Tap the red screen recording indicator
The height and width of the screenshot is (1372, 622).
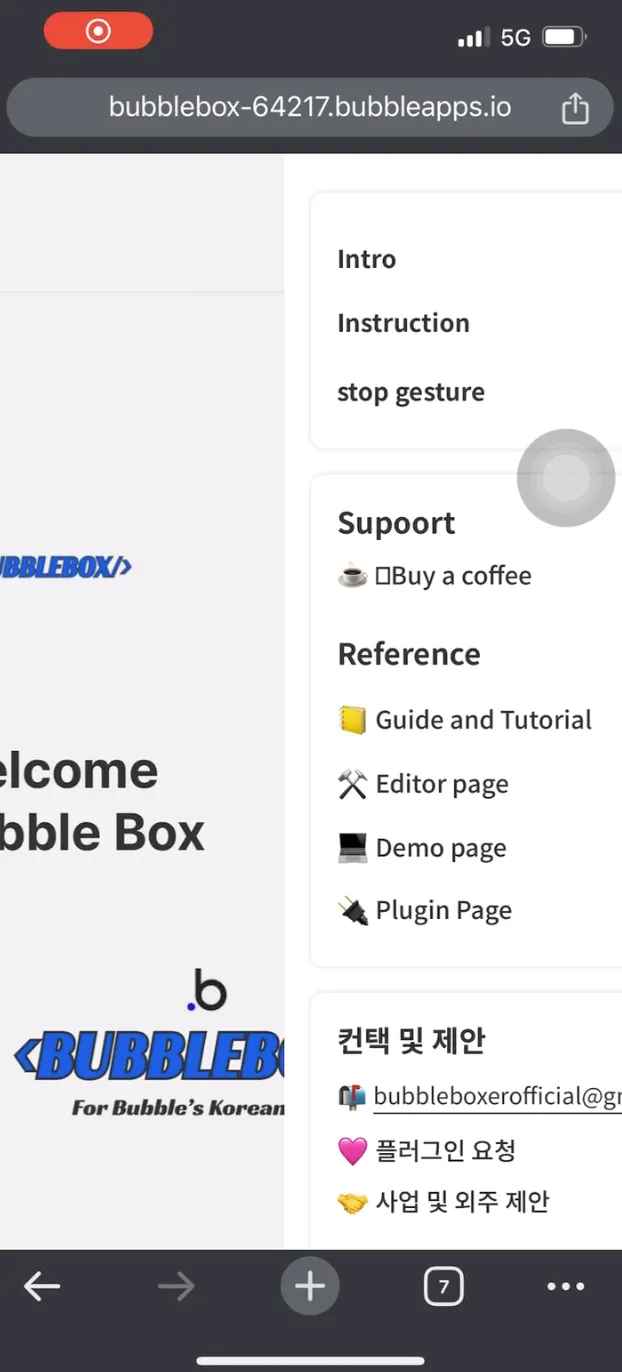click(x=98, y=31)
